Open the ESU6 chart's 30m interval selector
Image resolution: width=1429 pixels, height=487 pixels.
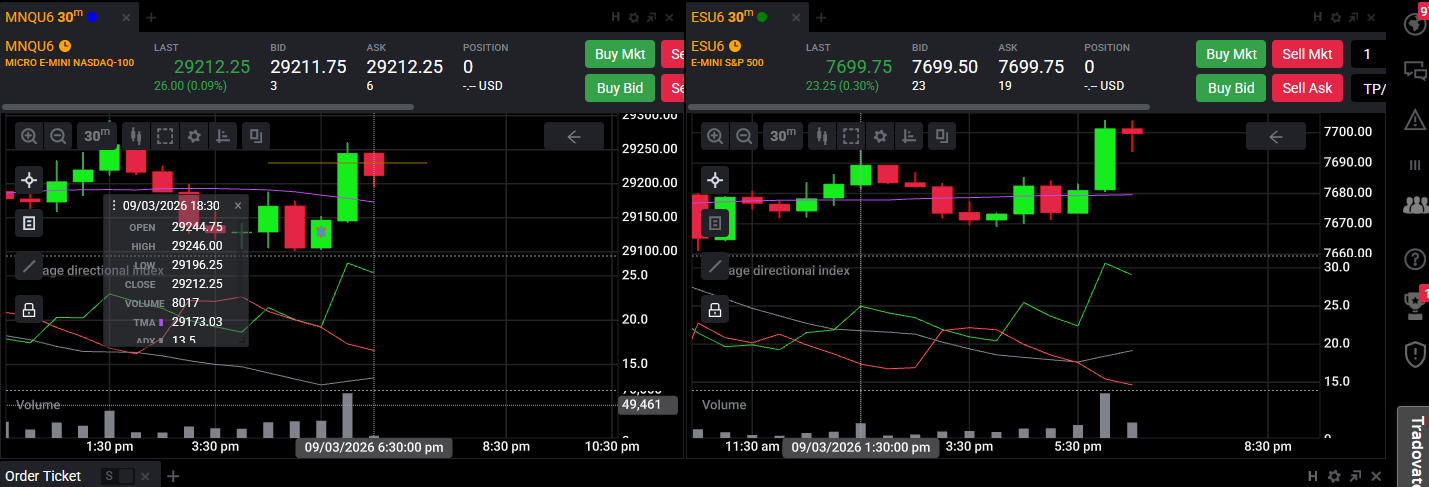click(x=783, y=136)
